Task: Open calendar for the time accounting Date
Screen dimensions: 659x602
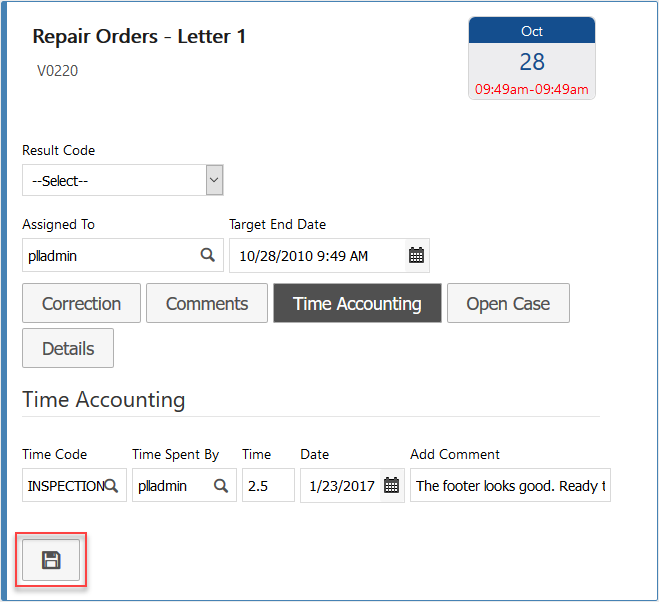Action: (x=391, y=486)
